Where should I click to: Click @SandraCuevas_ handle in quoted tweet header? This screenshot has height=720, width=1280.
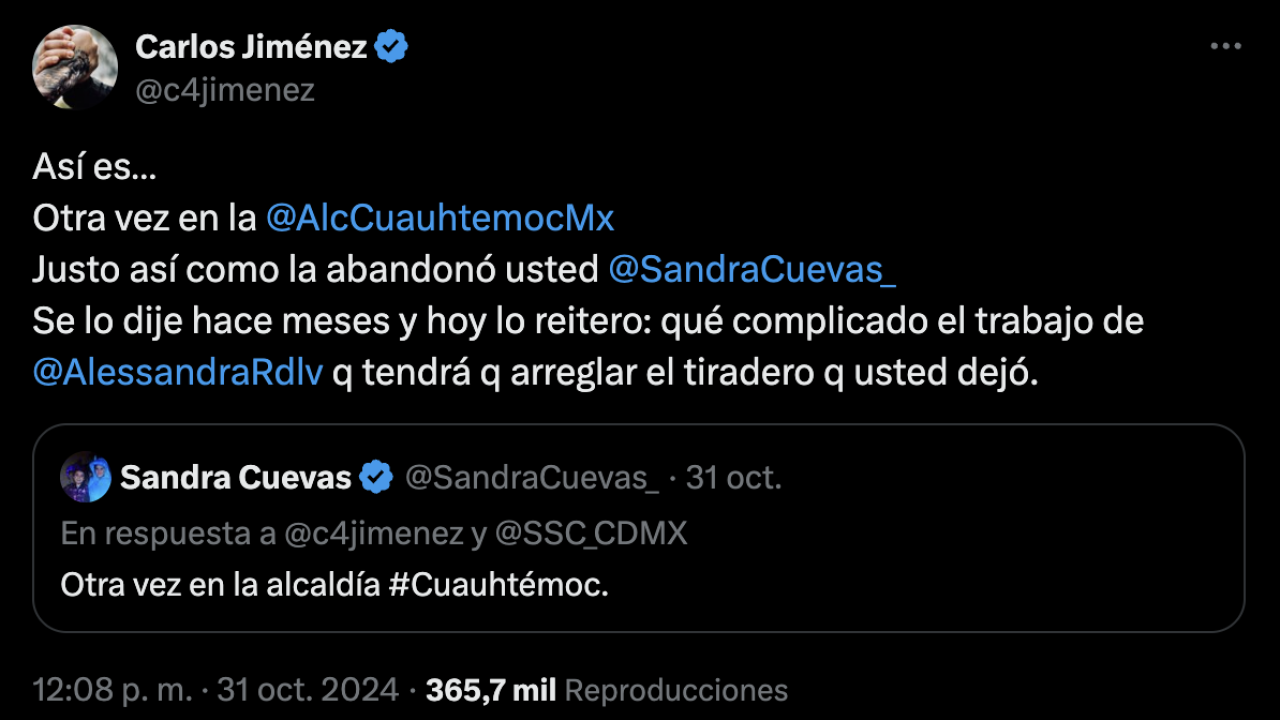click(531, 478)
